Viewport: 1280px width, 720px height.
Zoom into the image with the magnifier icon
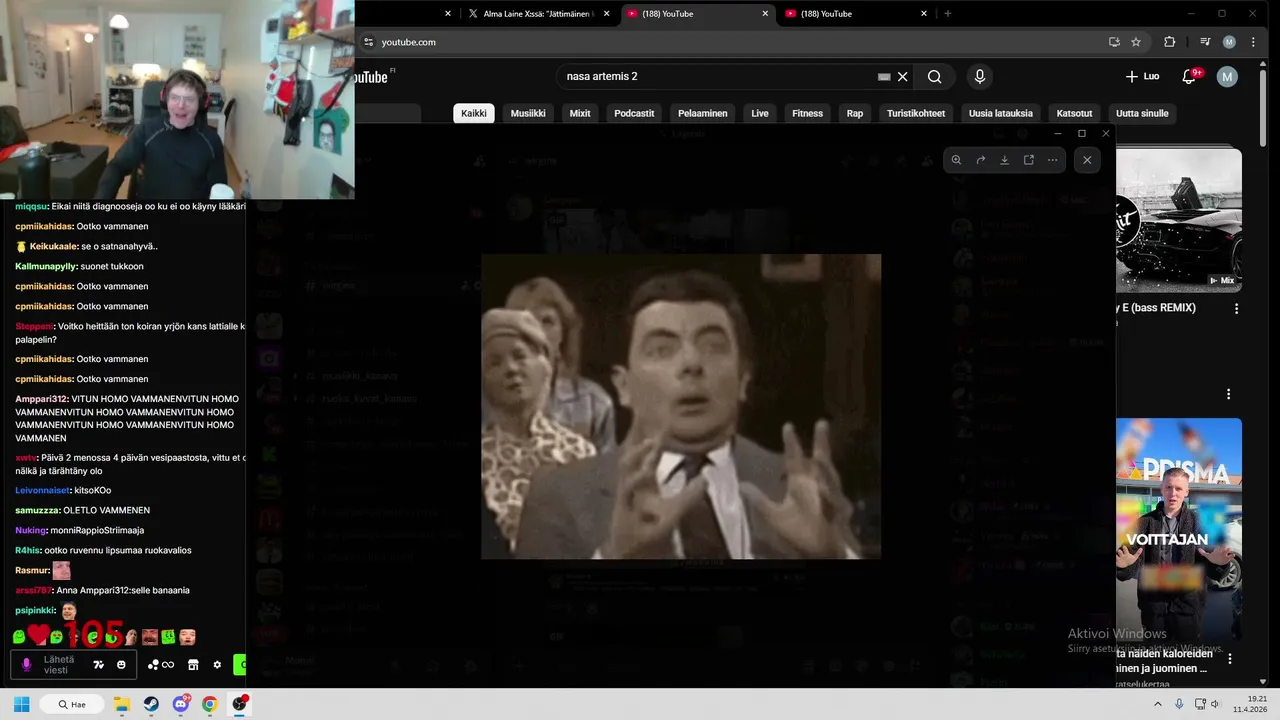956,160
